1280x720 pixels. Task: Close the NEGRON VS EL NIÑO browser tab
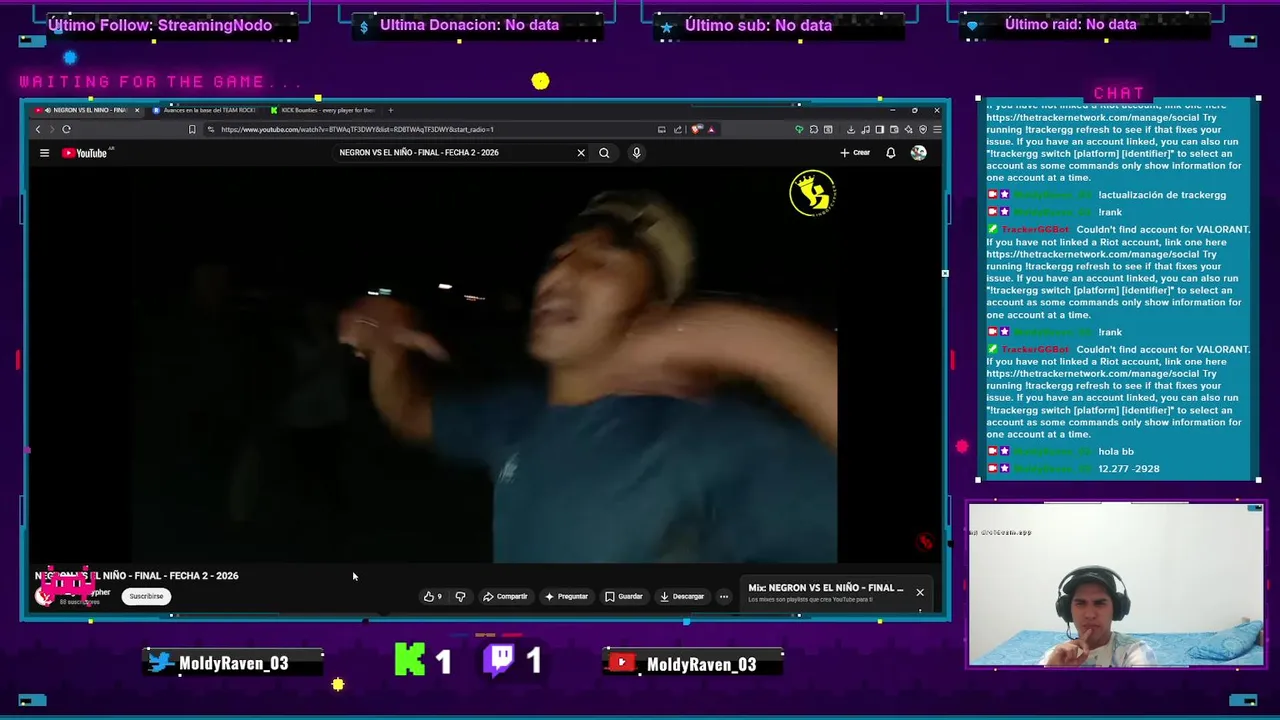click(137, 110)
